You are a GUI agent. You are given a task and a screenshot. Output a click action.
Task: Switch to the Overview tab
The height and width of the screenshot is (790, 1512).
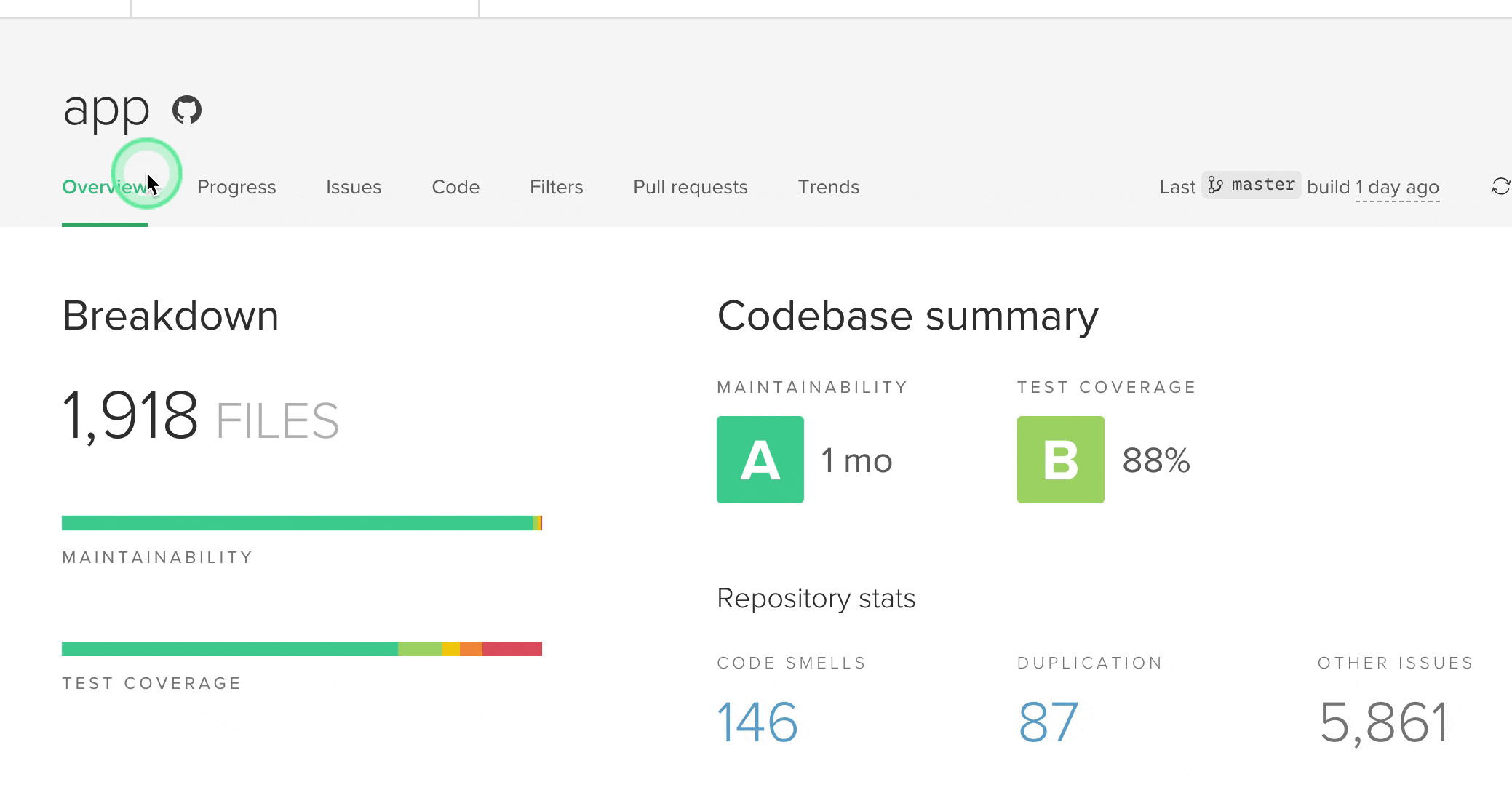pyautogui.click(x=105, y=187)
